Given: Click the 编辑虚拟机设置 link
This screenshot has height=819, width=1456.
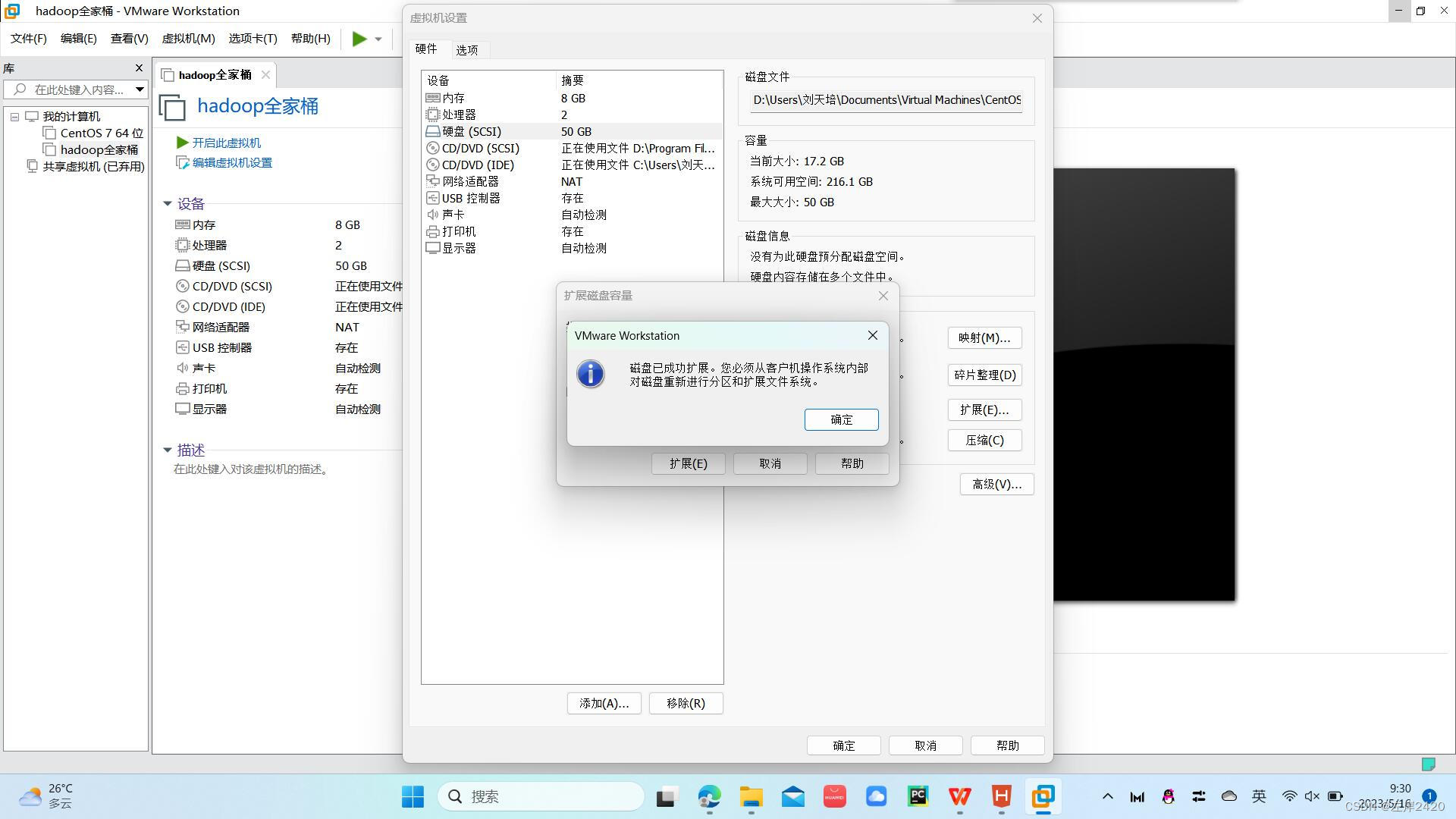Looking at the screenshot, I should [x=231, y=162].
